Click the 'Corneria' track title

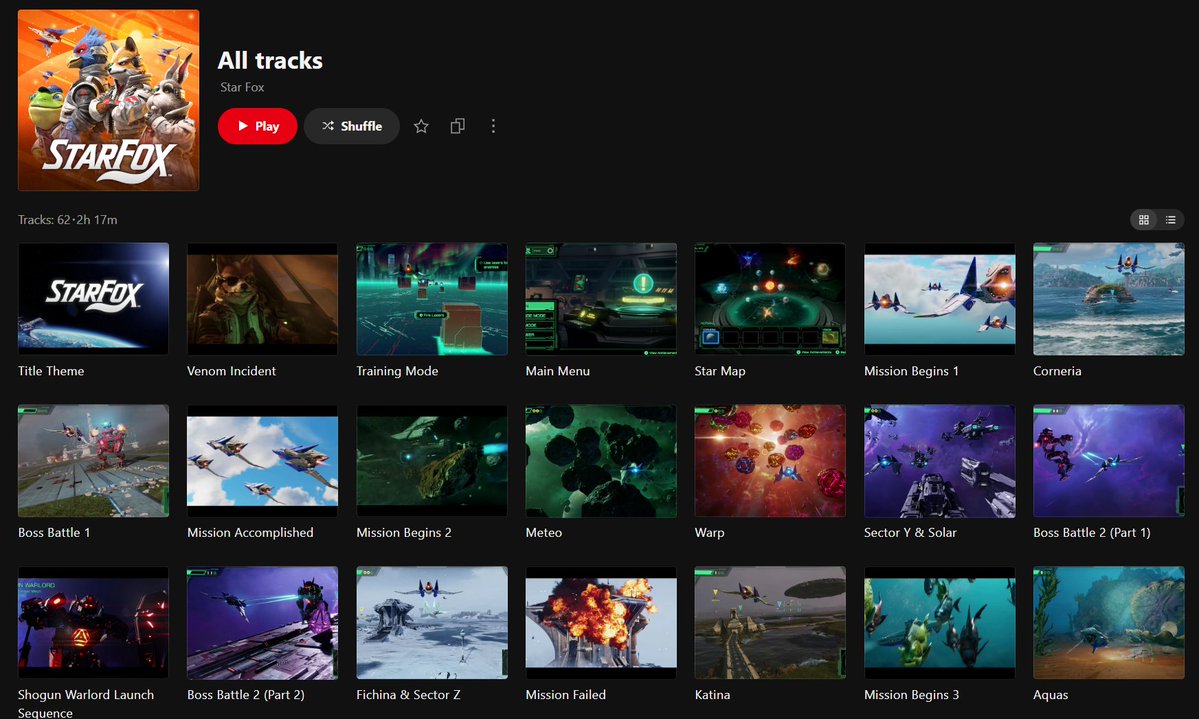[x=1057, y=371]
